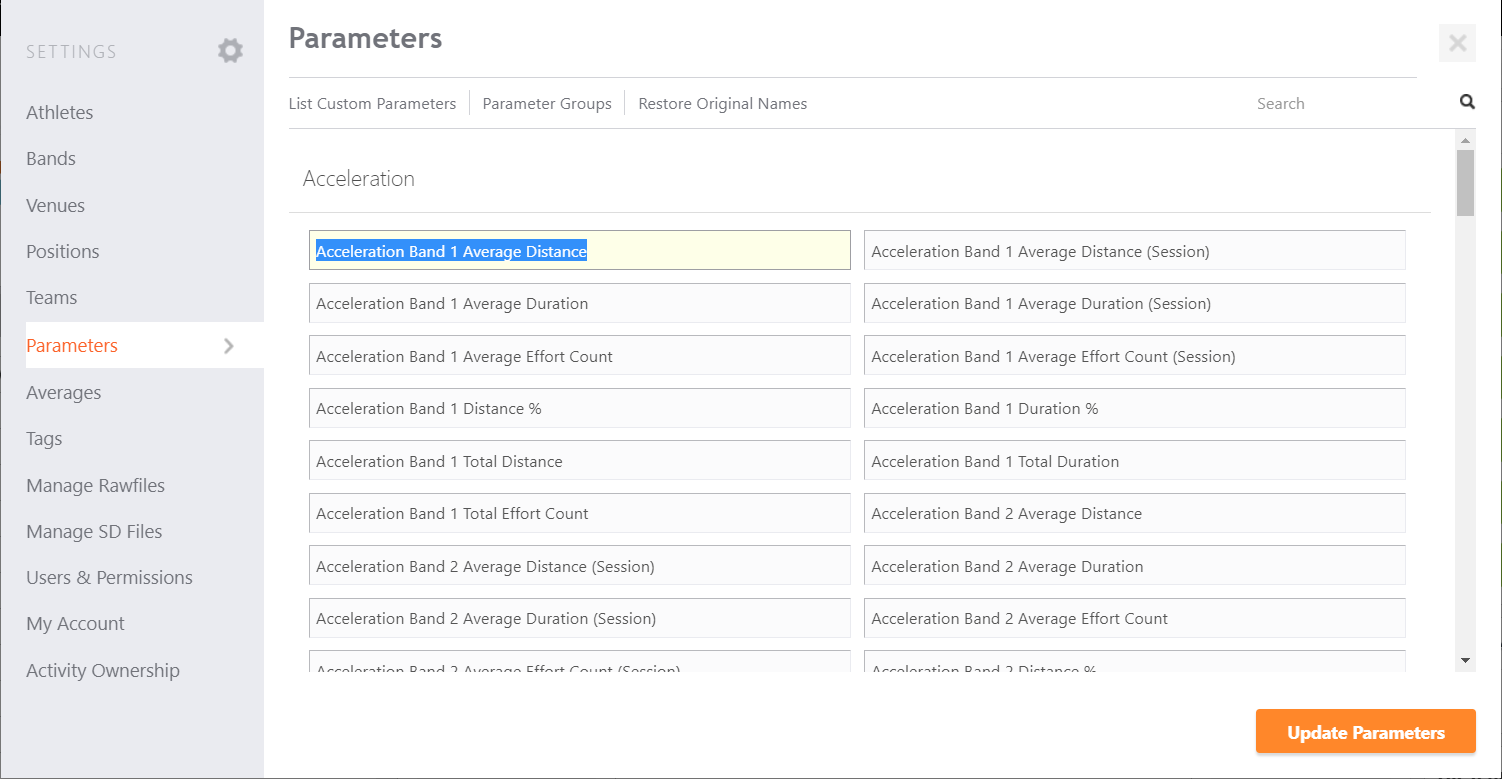Click the Acceleration Band 1 Total Duration field
1502x779 pixels.
1135,461
